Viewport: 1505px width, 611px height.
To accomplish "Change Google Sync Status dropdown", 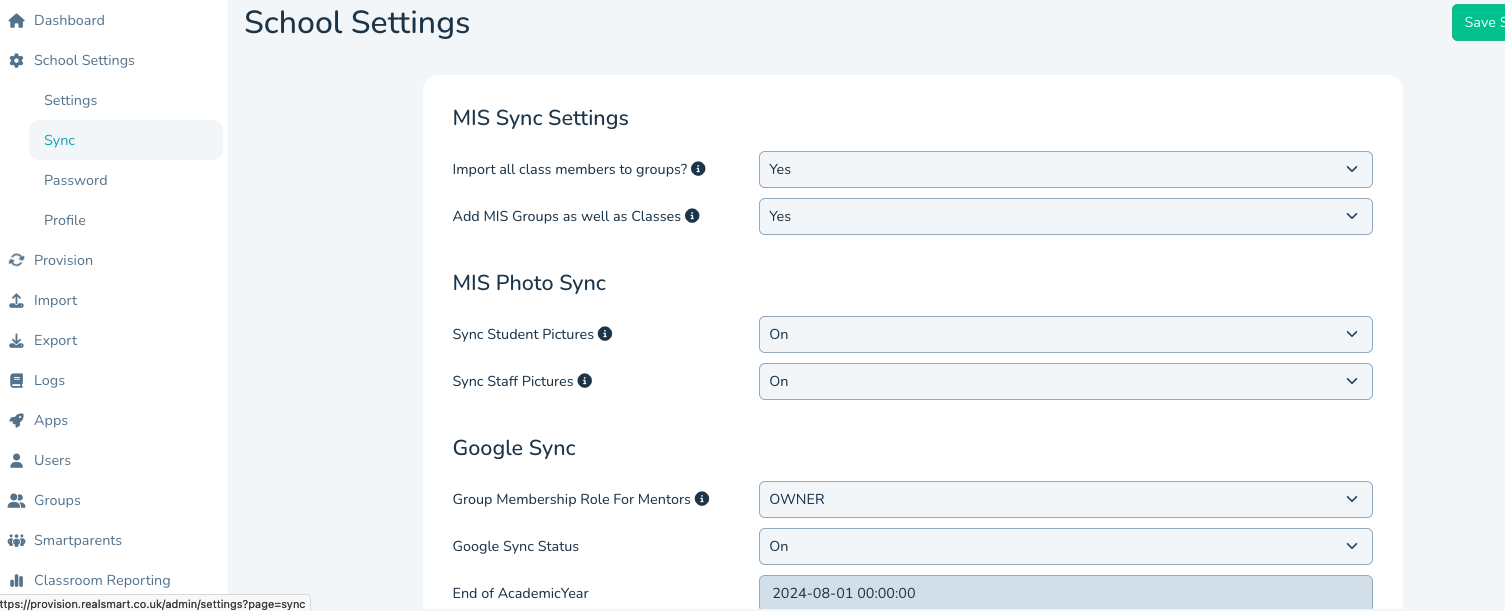I will [x=1065, y=546].
